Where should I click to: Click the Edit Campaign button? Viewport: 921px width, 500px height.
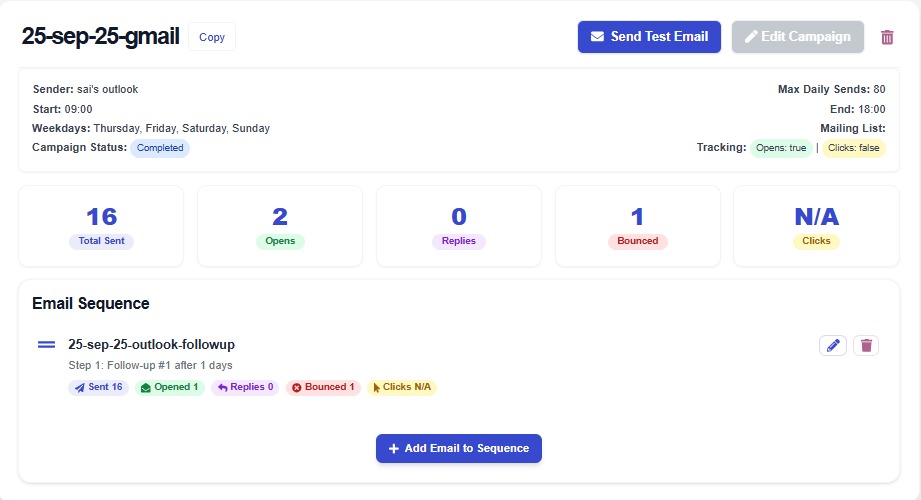coord(798,37)
